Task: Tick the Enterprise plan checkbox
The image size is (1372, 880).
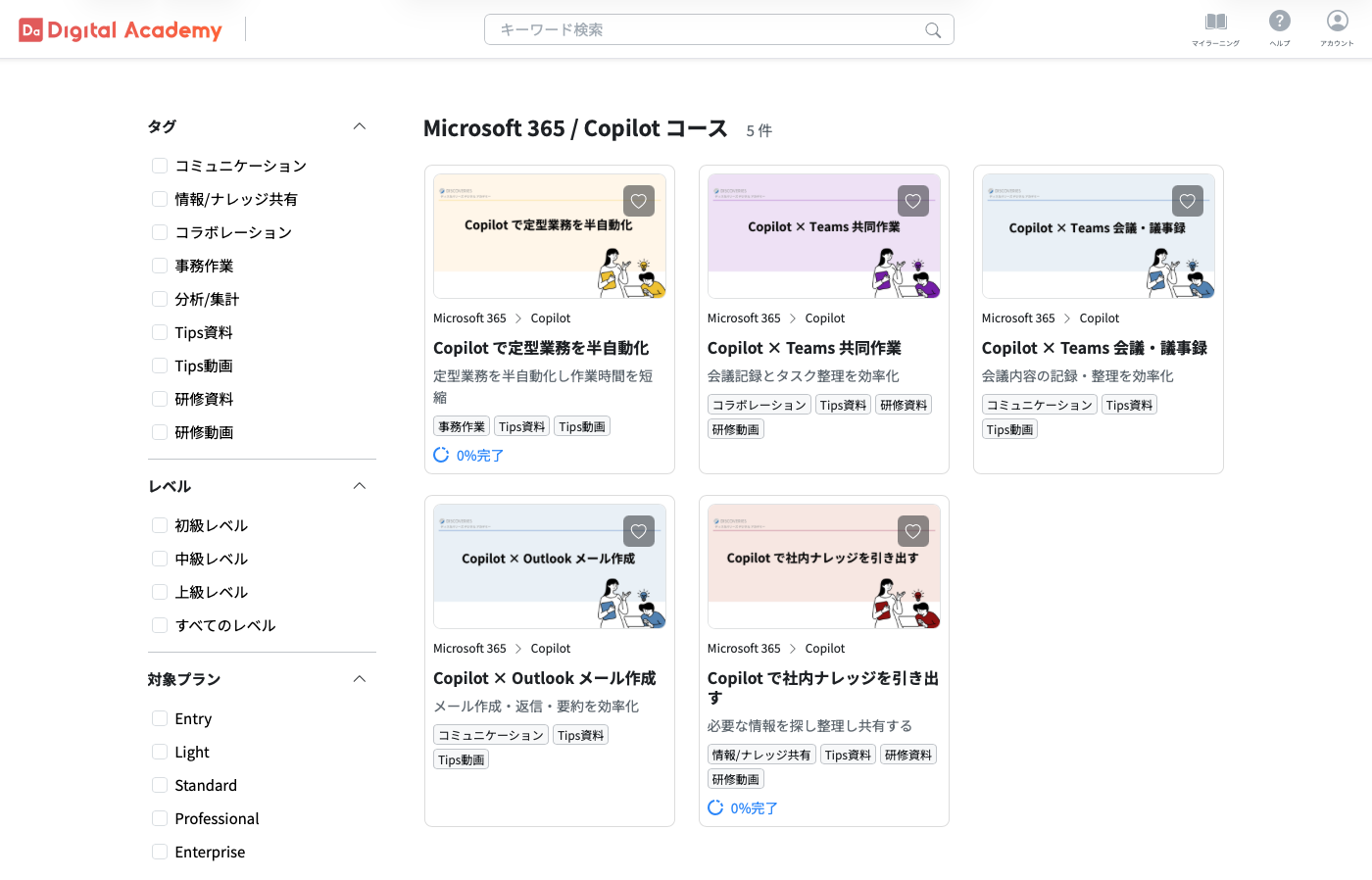Action: [160, 852]
